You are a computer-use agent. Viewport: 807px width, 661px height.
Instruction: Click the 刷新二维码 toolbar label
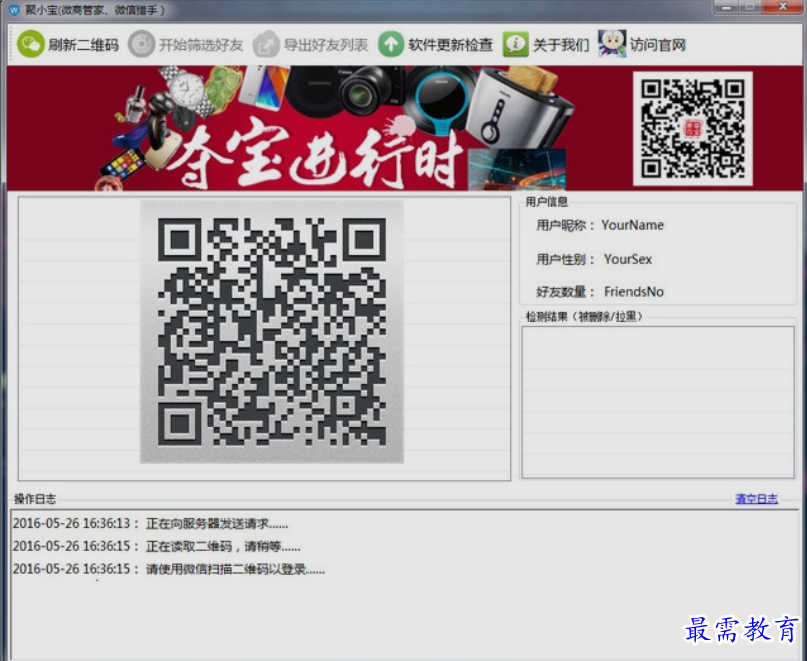83,45
